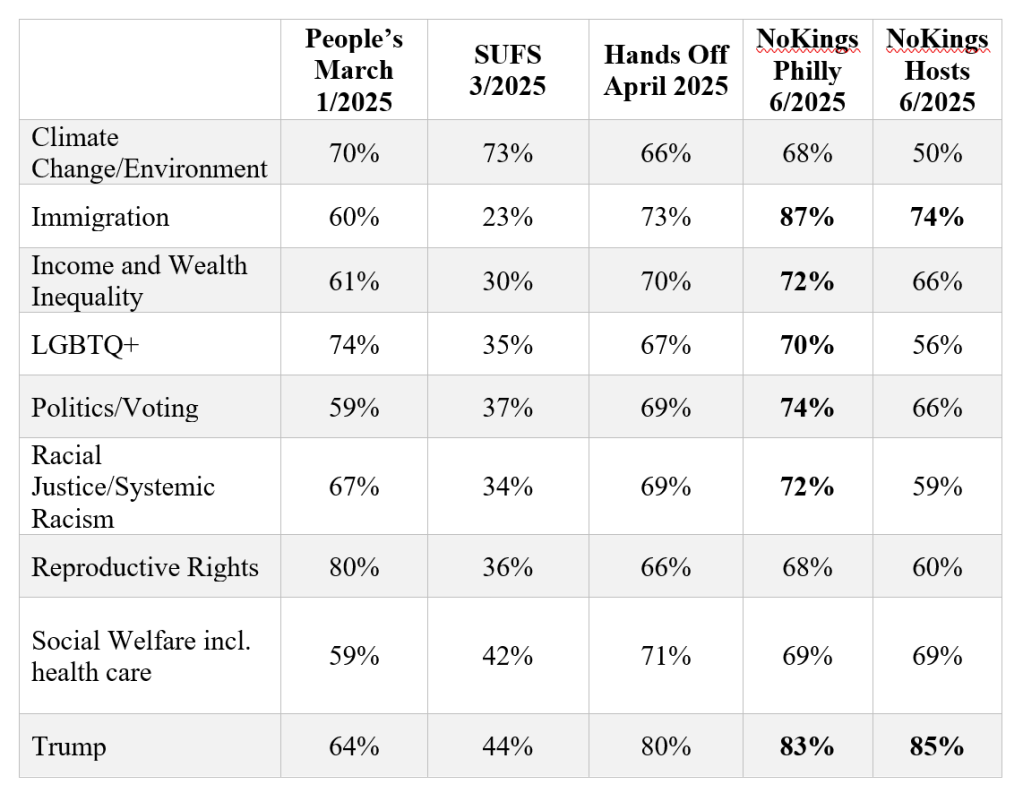Click the Immigration row label
This screenshot has width=1023, height=793.
[x=100, y=217]
